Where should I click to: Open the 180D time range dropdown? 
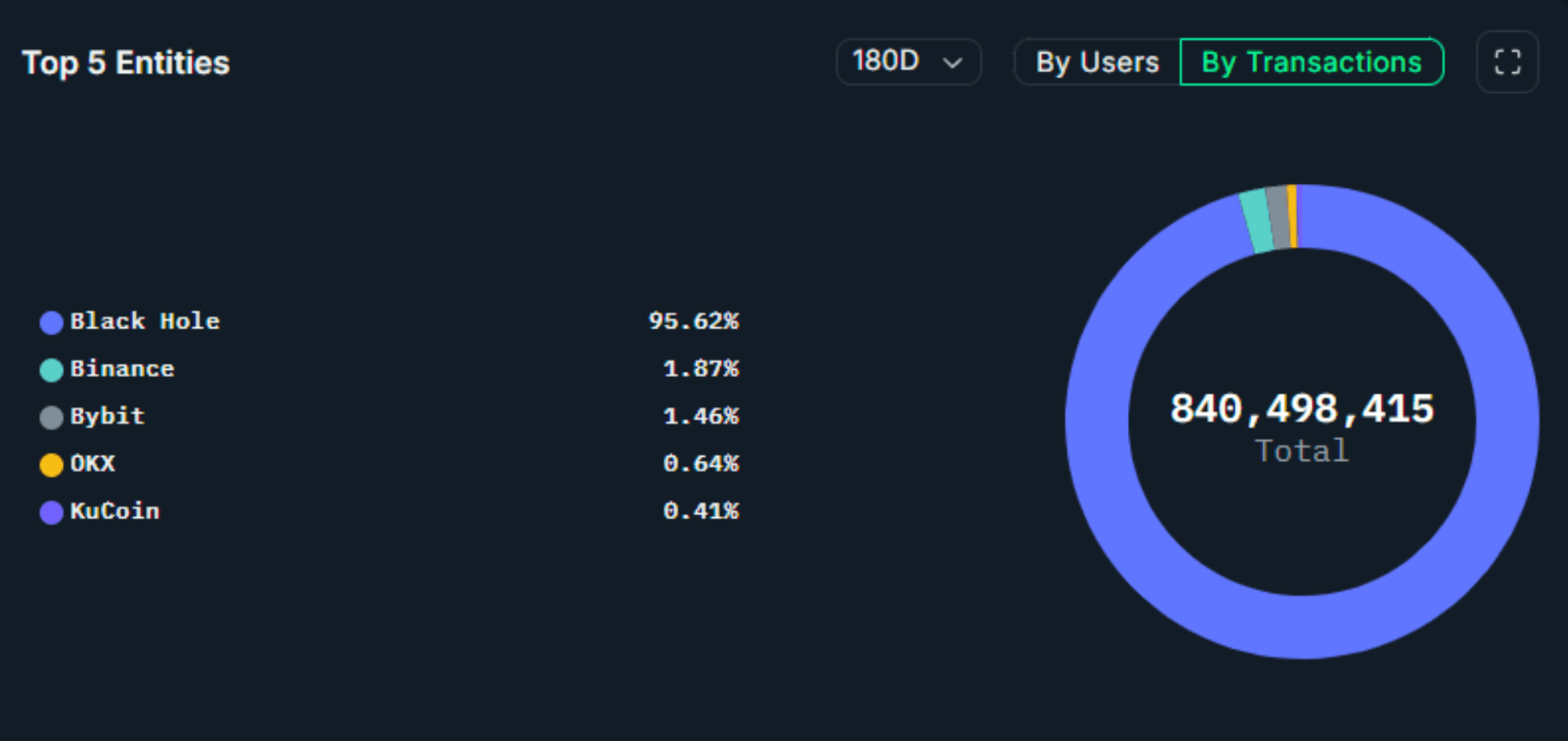point(907,61)
